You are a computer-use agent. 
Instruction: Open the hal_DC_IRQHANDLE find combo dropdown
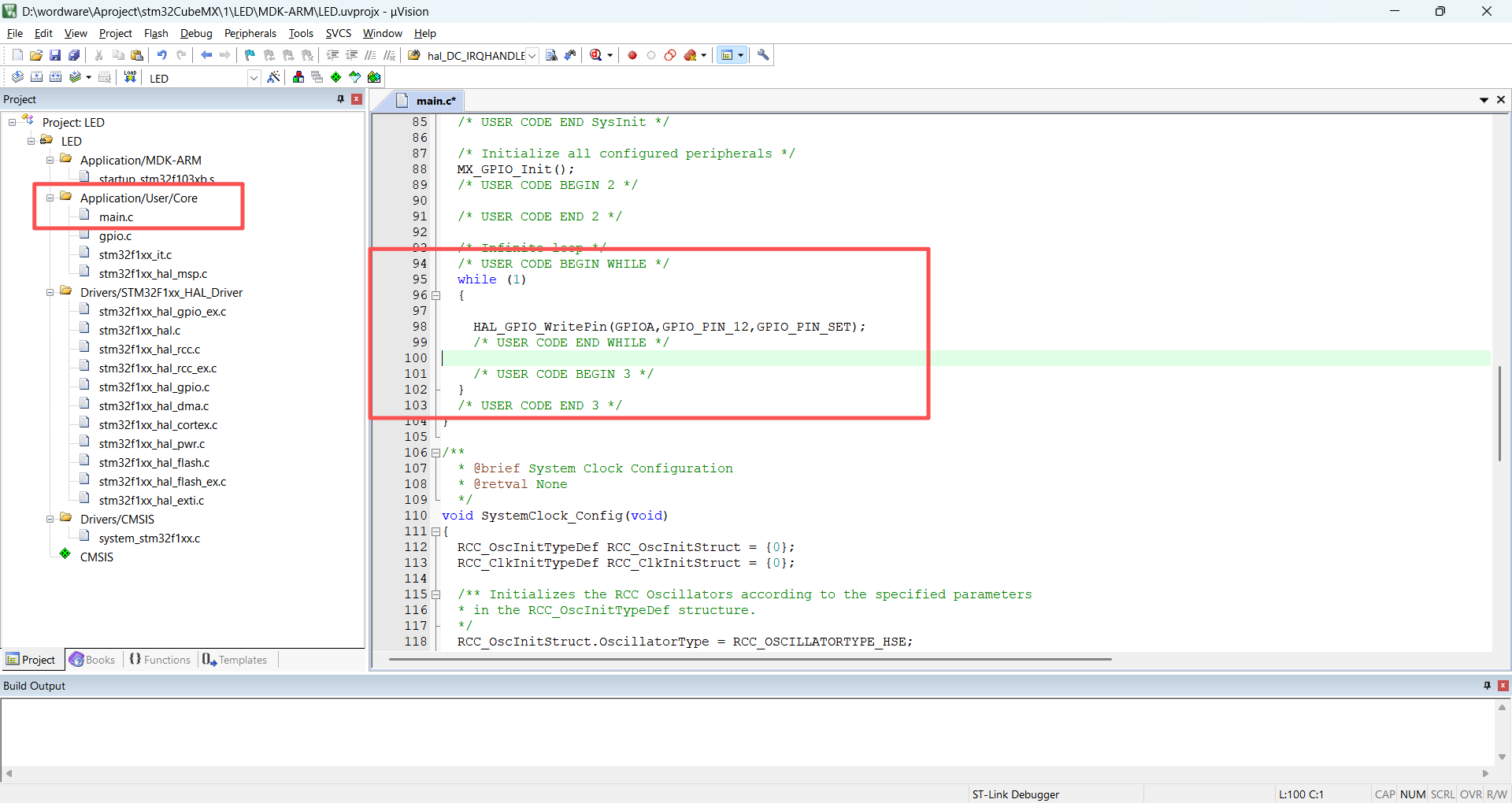tap(532, 56)
